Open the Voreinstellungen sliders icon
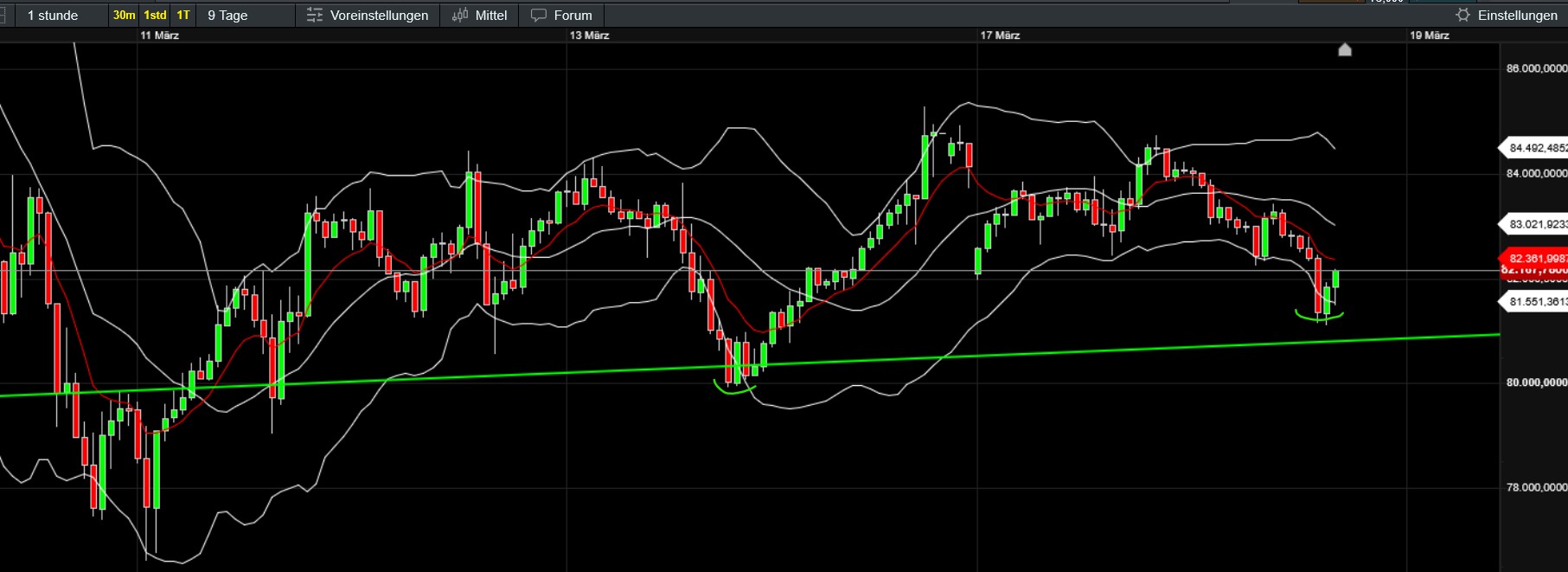1568x572 pixels. pyautogui.click(x=315, y=16)
